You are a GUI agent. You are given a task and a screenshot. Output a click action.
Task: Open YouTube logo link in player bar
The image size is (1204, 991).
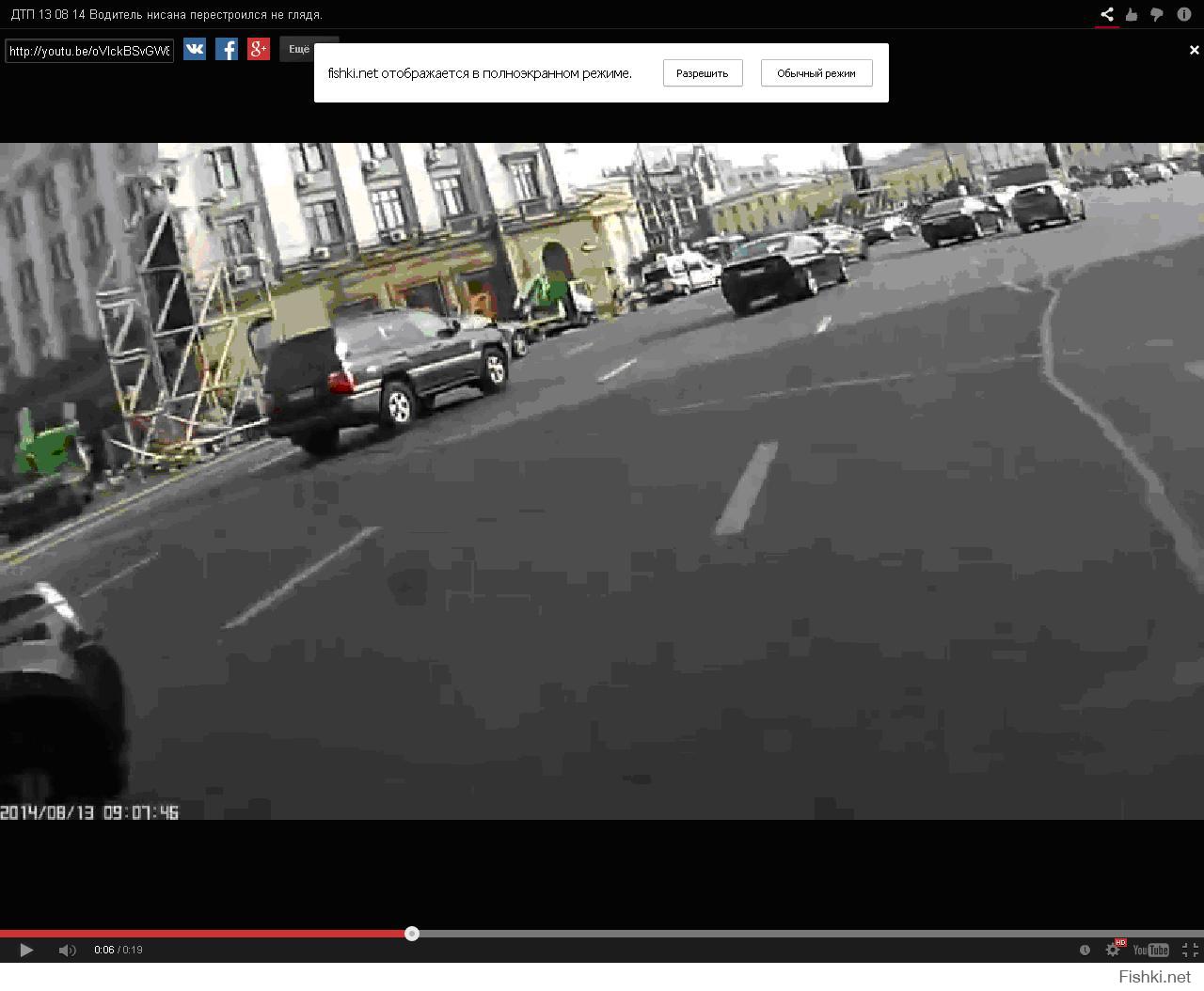[x=1150, y=950]
